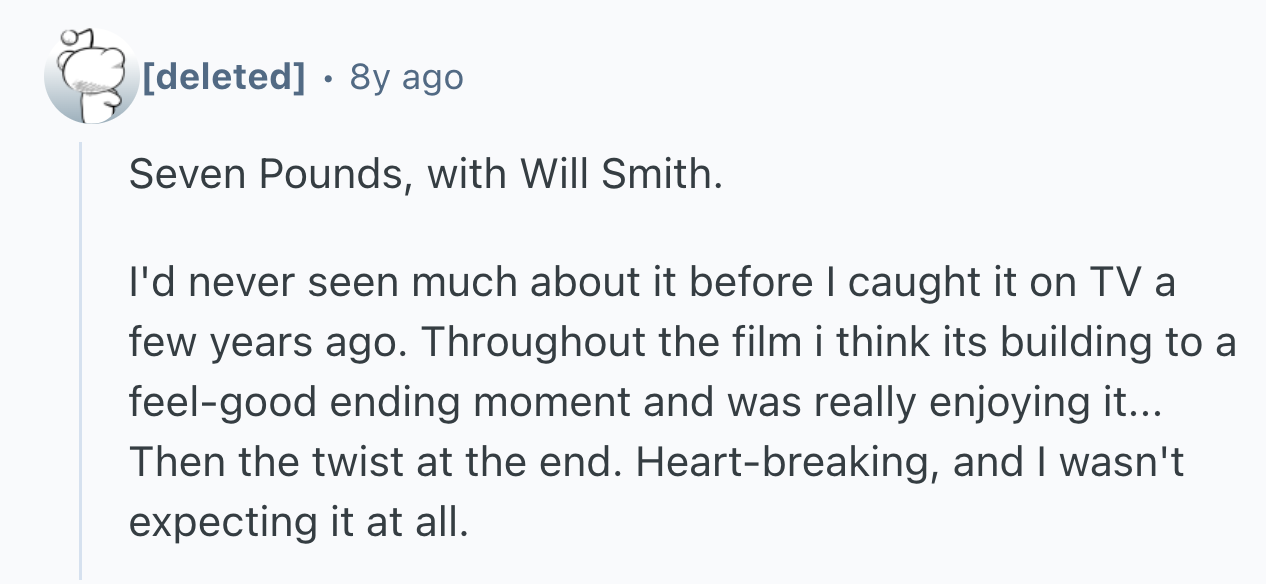Click the Reddit snoo avatar icon

click(91, 78)
